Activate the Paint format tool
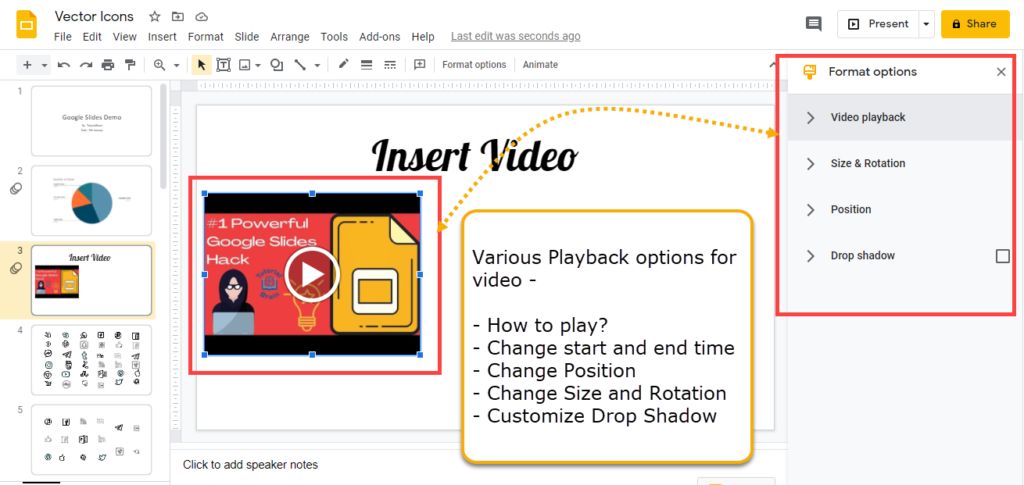Viewport: 1024px width, 485px height. (x=130, y=65)
